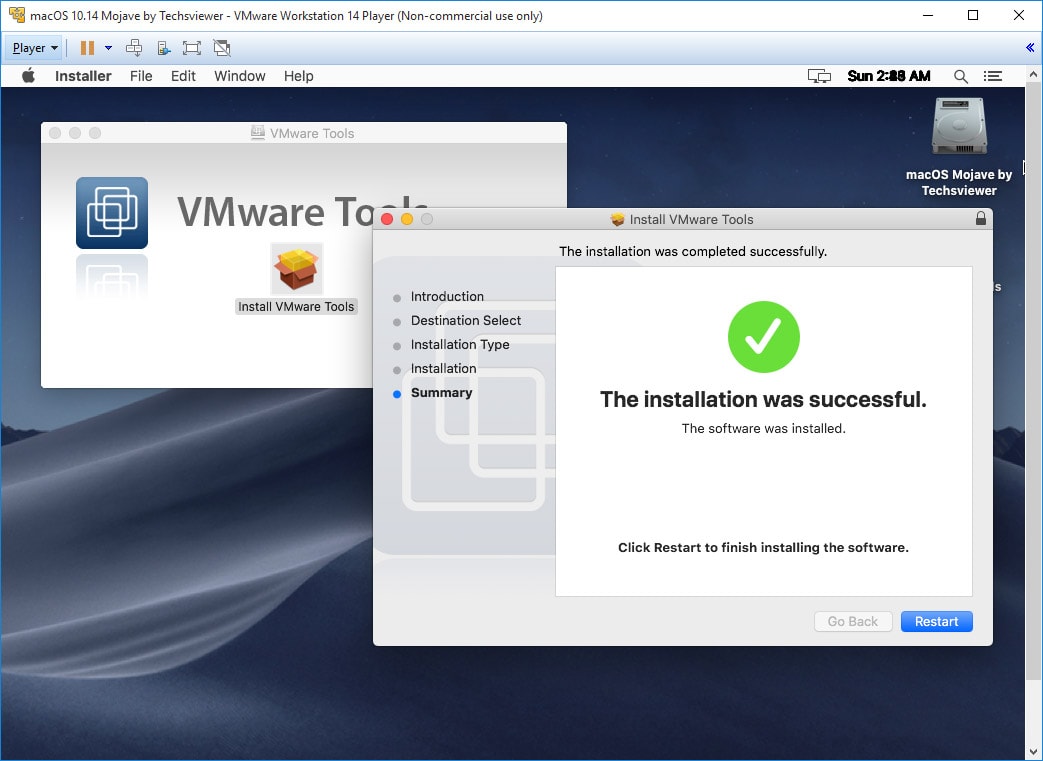Open the Player dropdown menu
The image size is (1043, 761).
coord(35,48)
